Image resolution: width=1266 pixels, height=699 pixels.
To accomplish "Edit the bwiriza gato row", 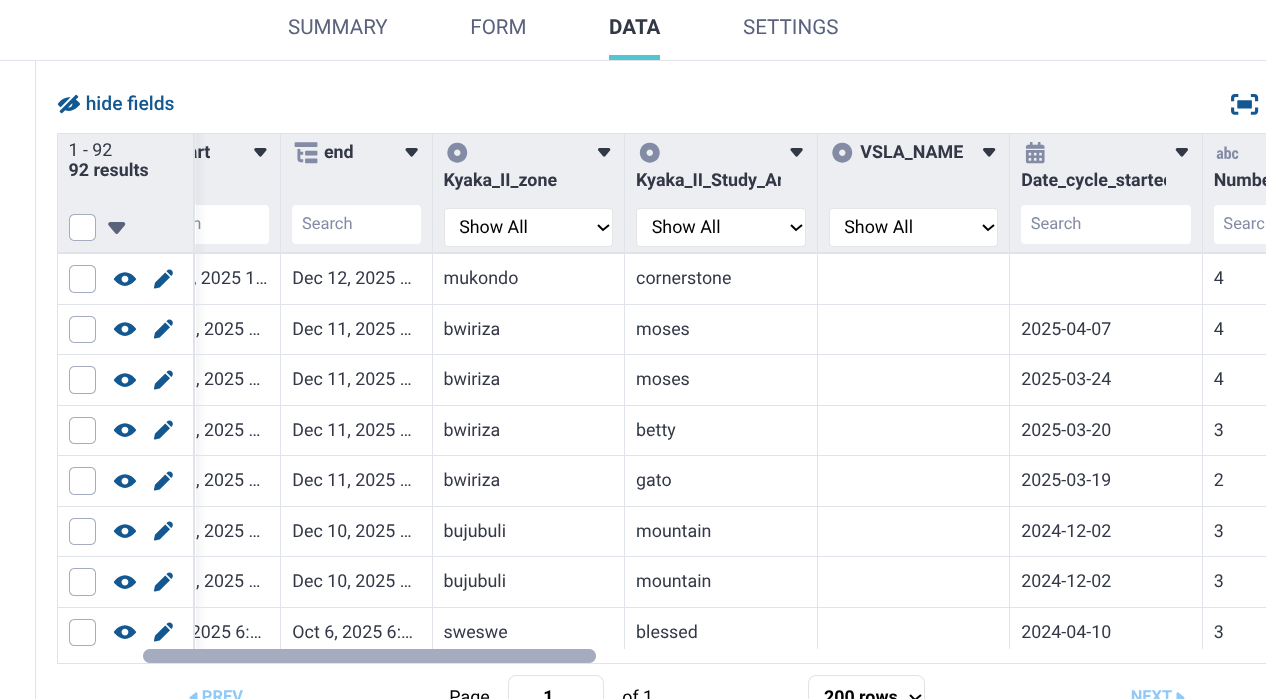I will click(164, 481).
